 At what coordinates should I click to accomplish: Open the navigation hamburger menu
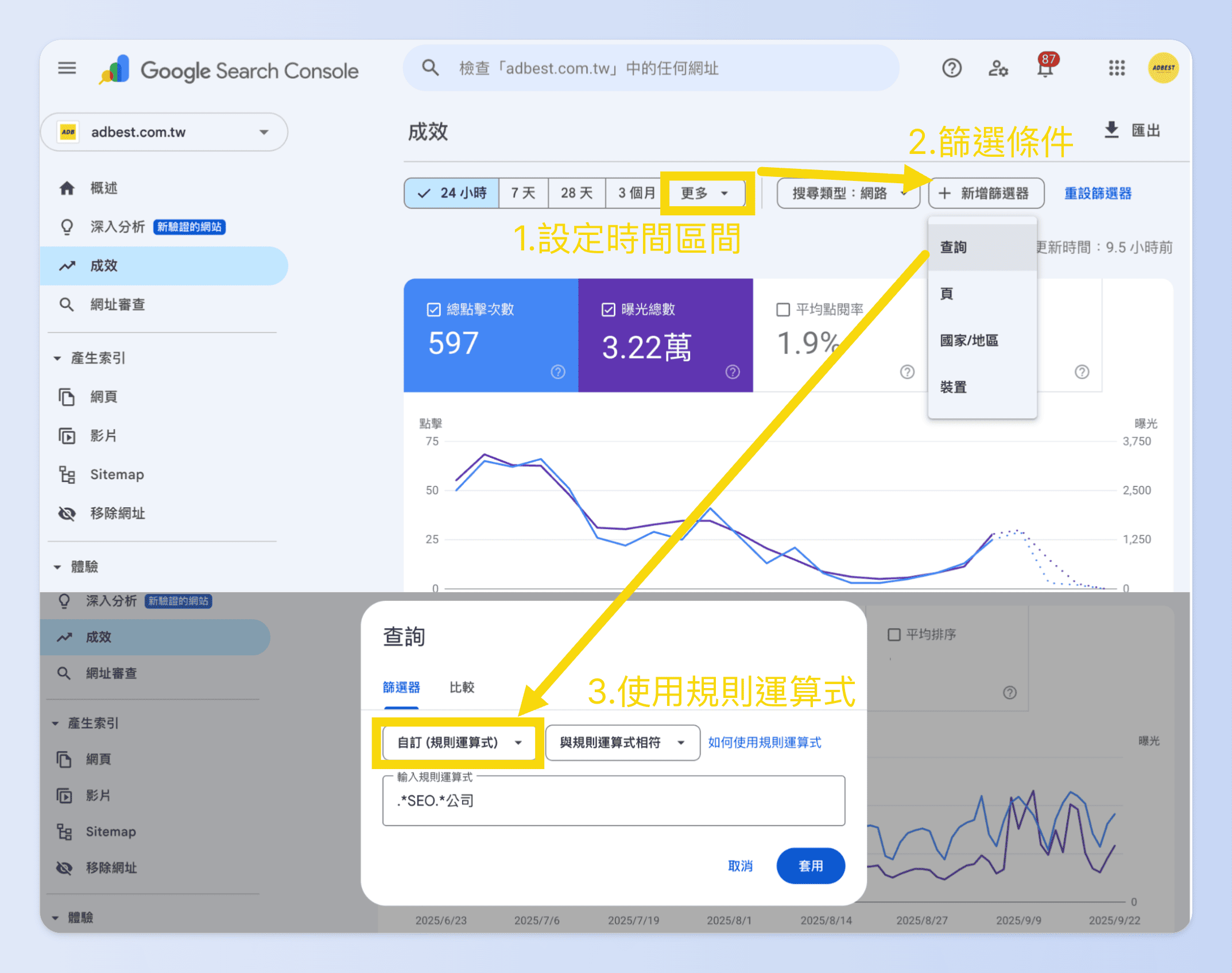tap(67, 67)
